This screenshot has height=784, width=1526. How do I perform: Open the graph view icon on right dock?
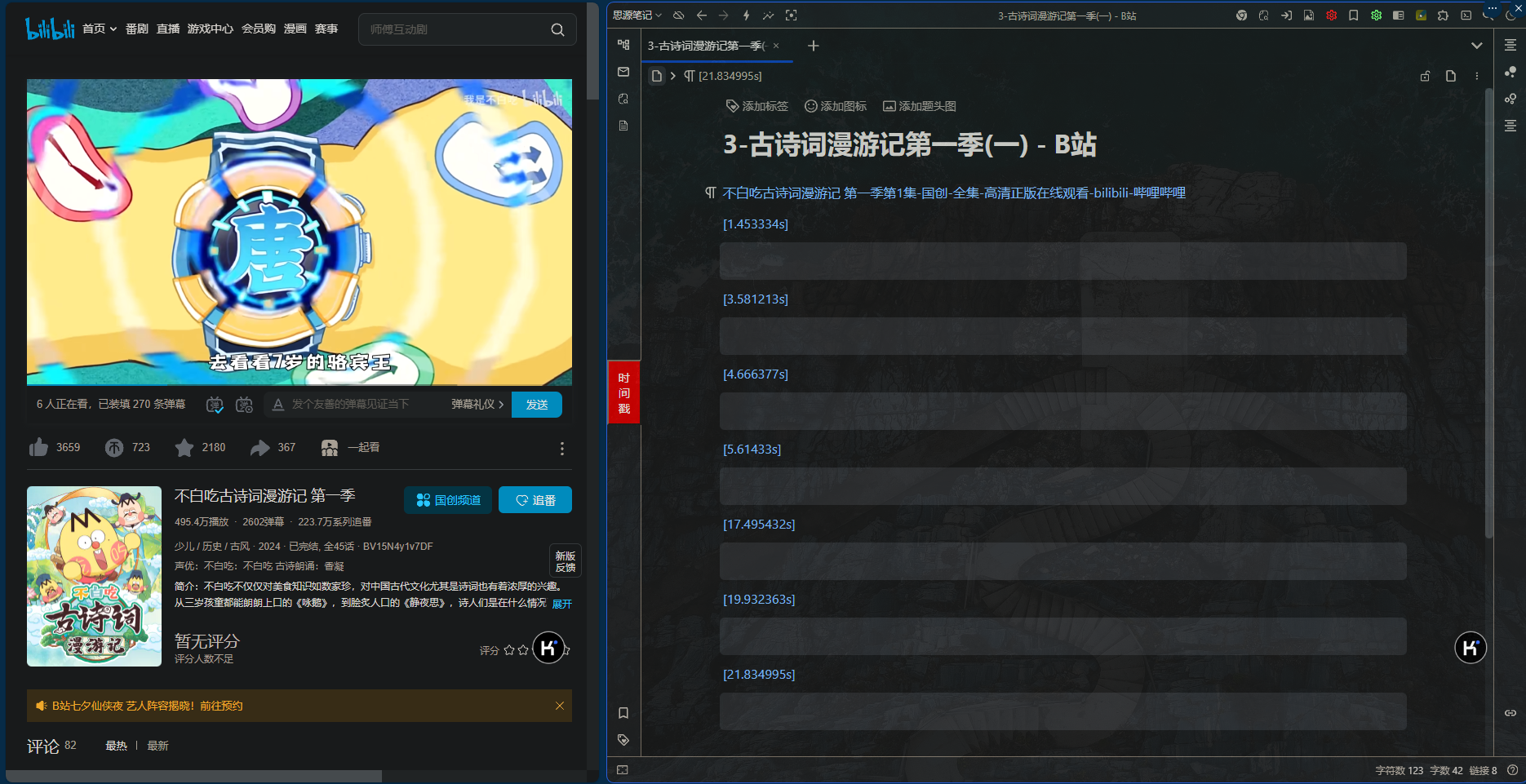coord(1510,72)
